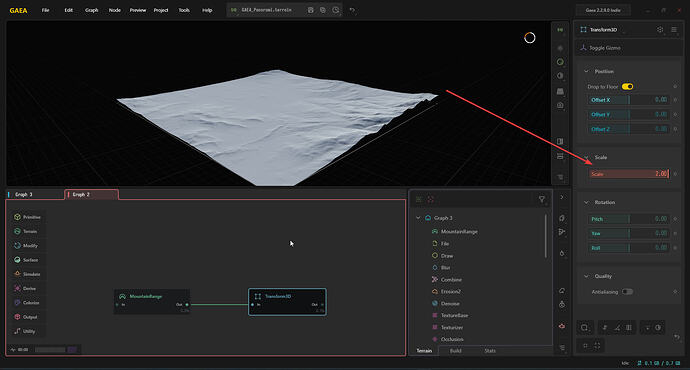This screenshot has width=690, height=370.
Task: Open the Output node category
Action: [26, 317]
